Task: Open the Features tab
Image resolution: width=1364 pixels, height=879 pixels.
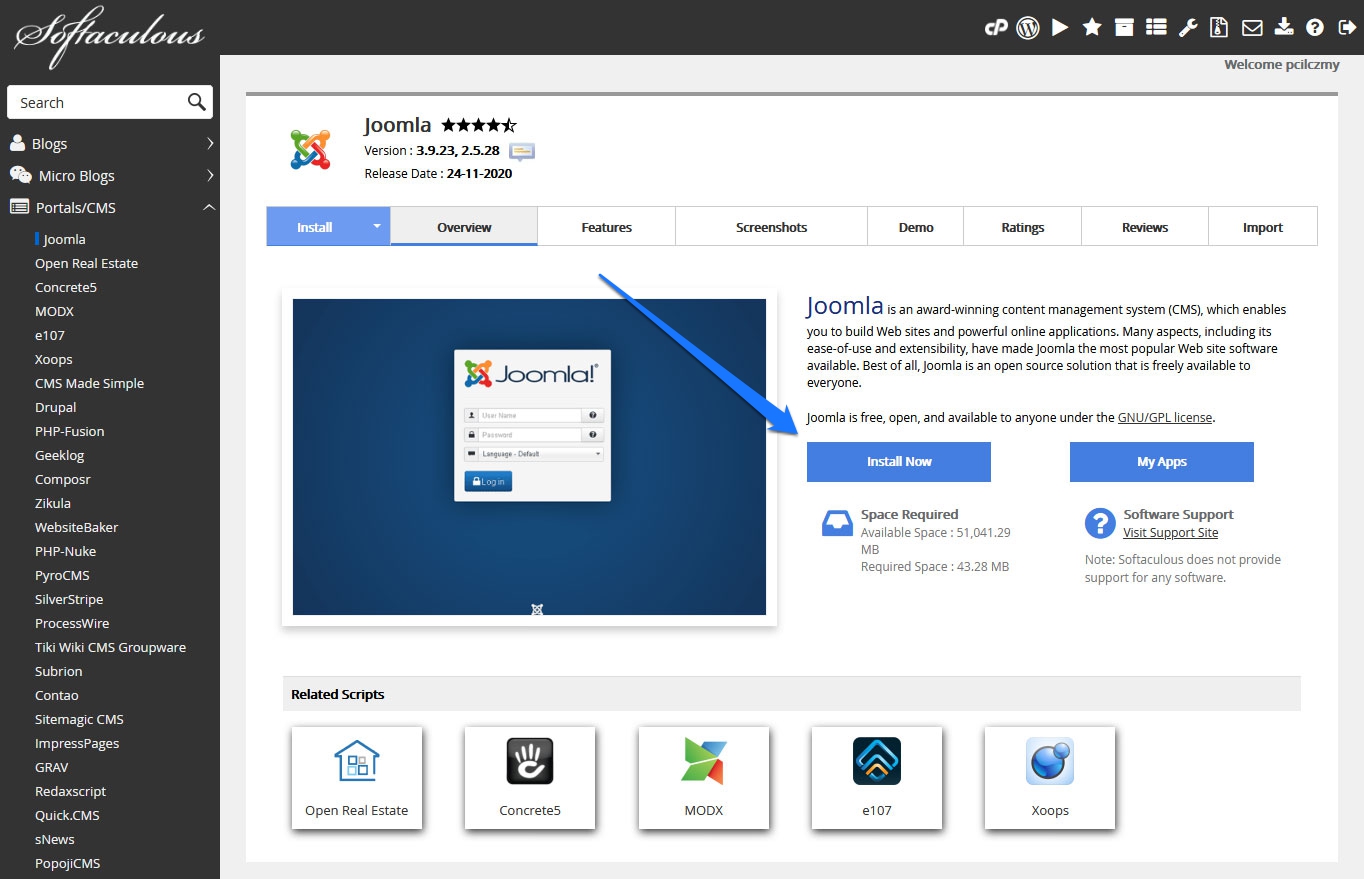Action: coord(607,227)
